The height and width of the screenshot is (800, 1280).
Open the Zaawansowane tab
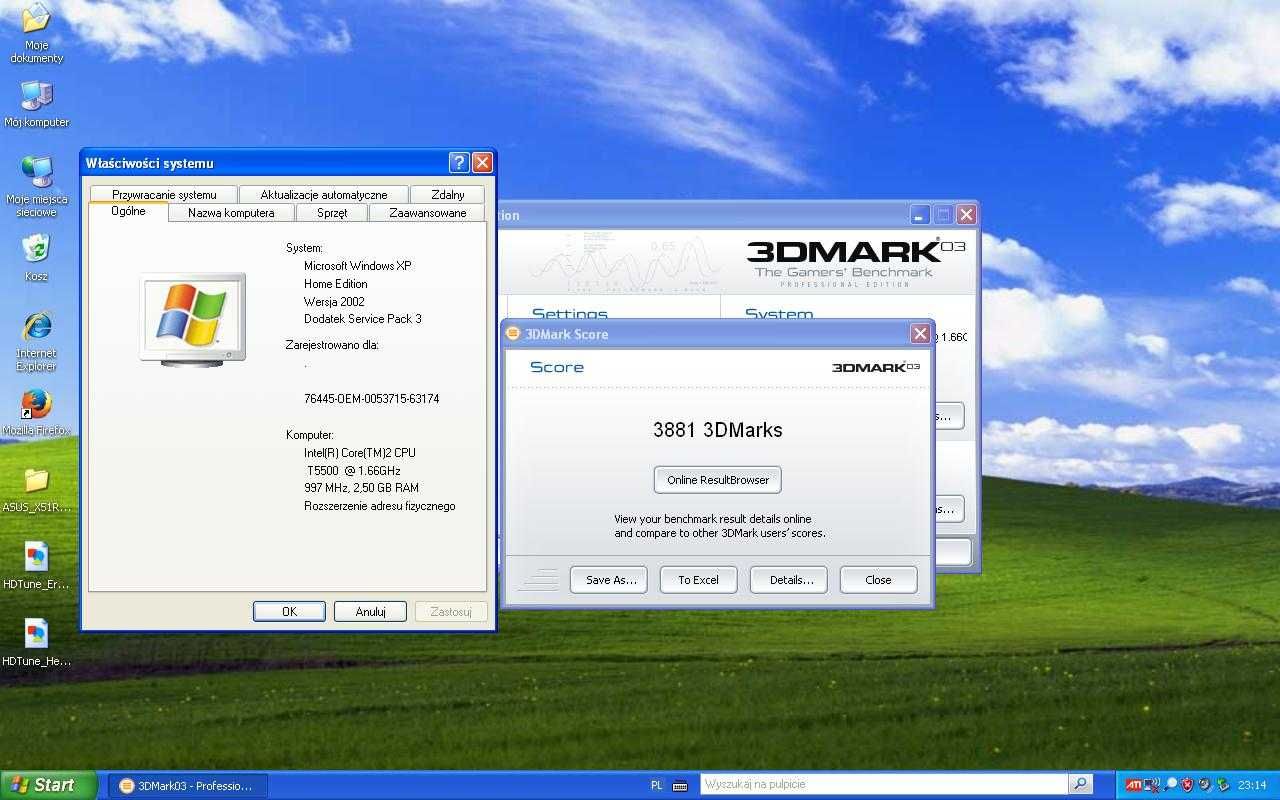pyautogui.click(x=427, y=212)
